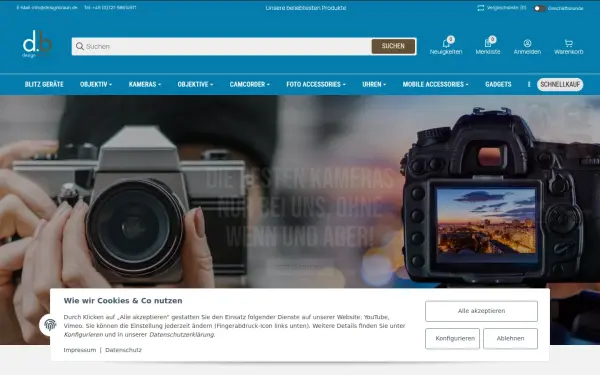The height and width of the screenshot is (375, 600).
Task: Click into the Suchen search field
Action: click(x=227, y=46)
